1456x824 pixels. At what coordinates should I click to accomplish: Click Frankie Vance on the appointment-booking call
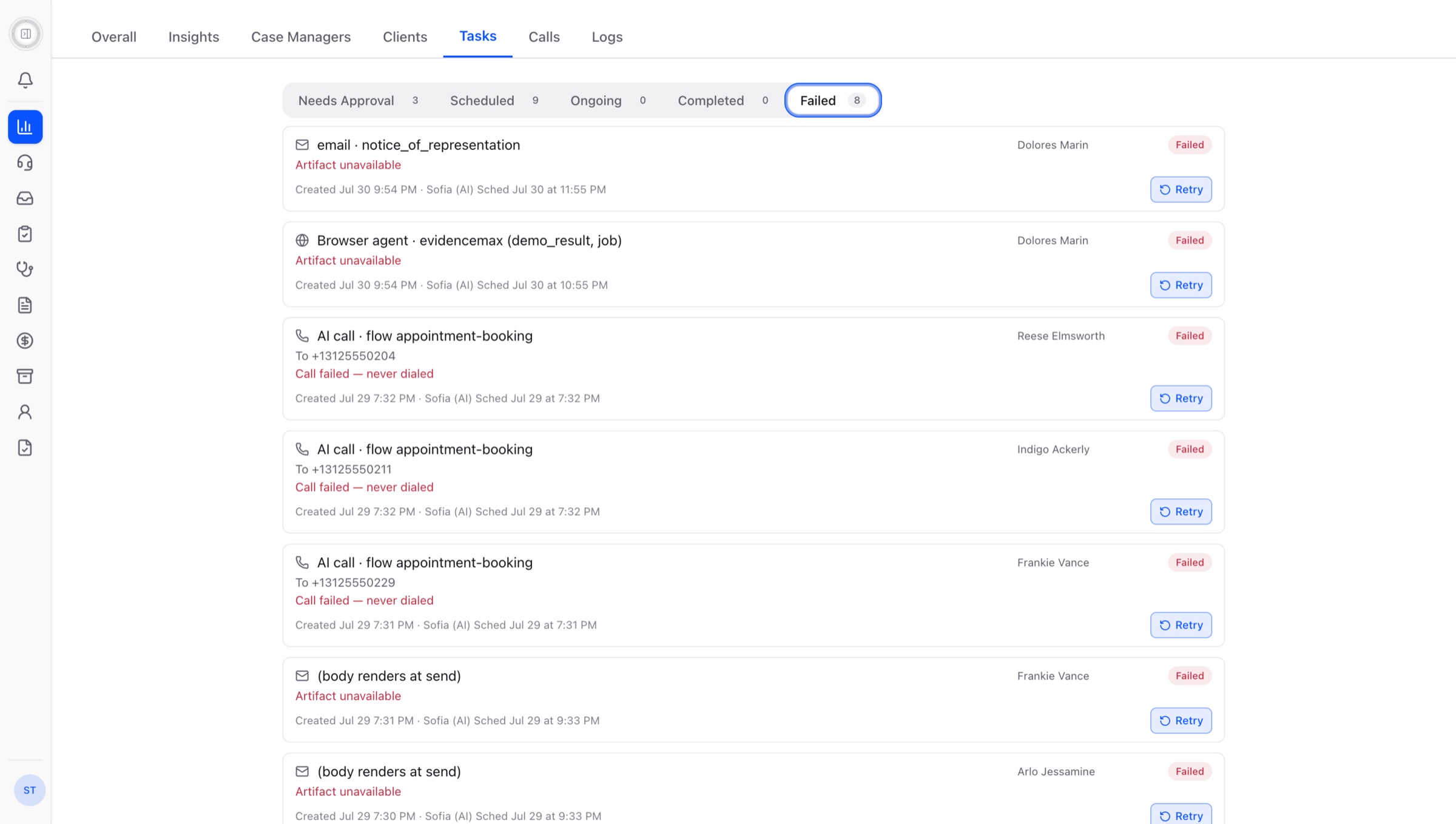coord(1053,563)
